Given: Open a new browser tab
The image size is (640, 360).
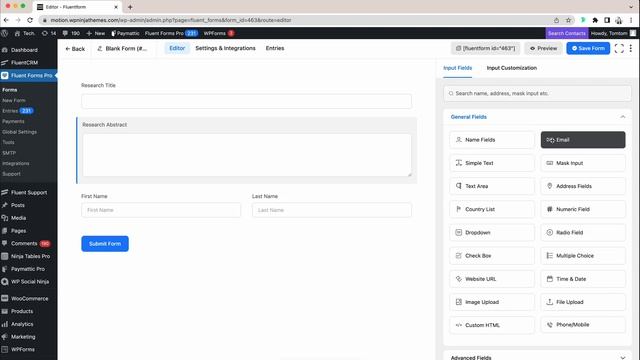Looking at the screenshot, I should pos(130,7).
